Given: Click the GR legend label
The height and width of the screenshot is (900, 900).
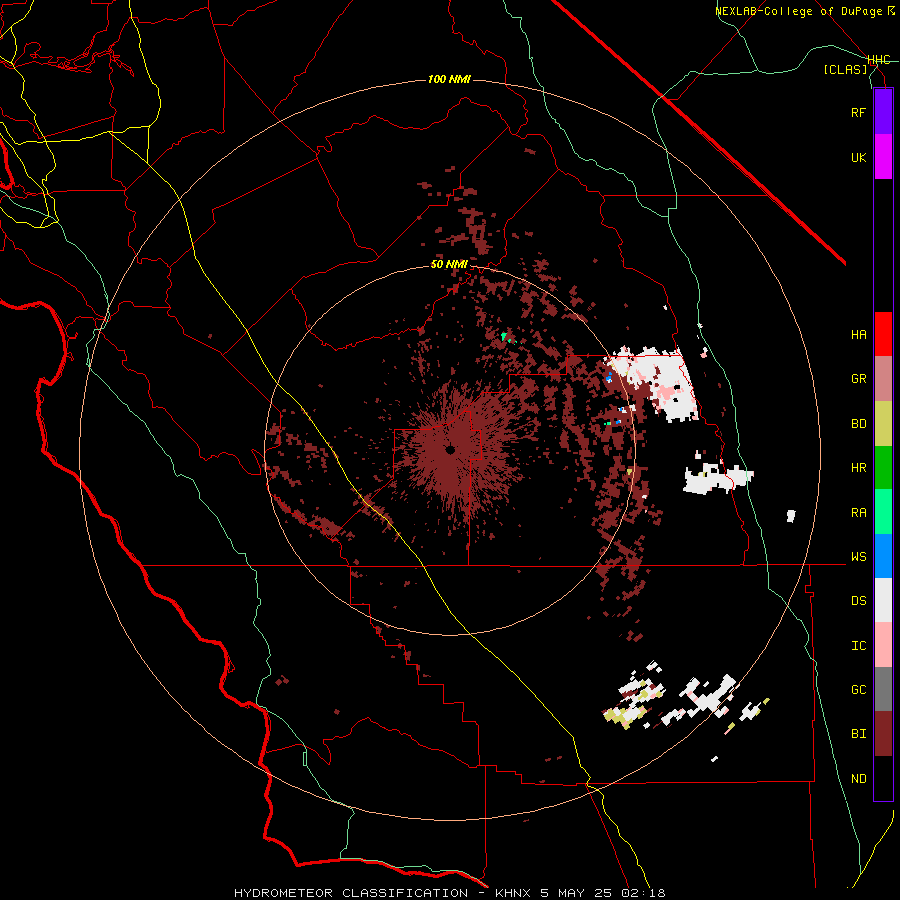Looking at the screenshot, I should (x=858, y=379).
